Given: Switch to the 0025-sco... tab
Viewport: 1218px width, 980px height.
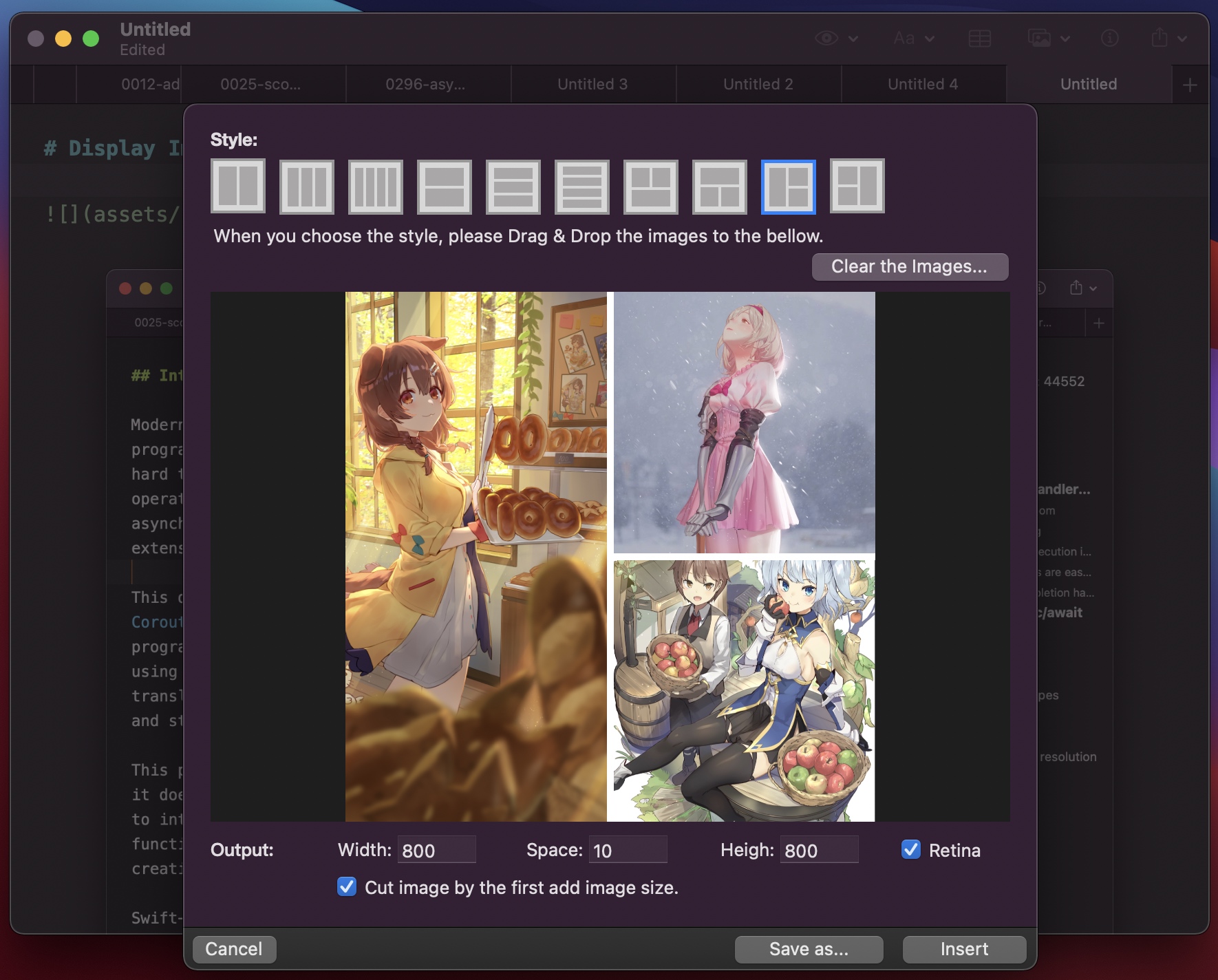Looking at the screenshot, I should click(264, 85).
